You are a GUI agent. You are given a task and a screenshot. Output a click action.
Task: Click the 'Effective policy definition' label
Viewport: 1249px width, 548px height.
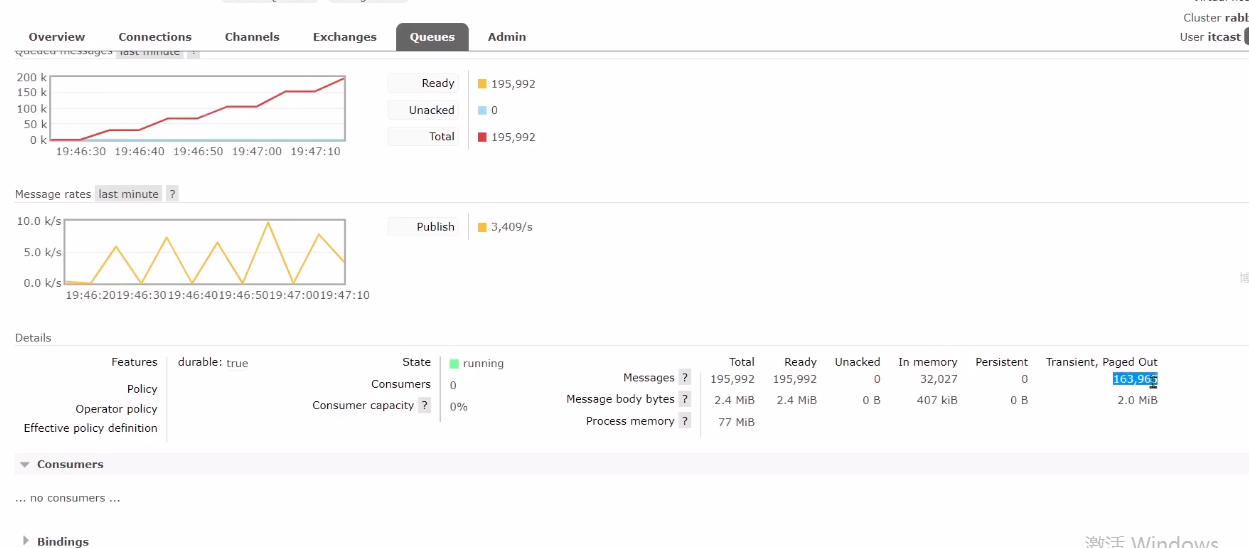coord(91,428)
